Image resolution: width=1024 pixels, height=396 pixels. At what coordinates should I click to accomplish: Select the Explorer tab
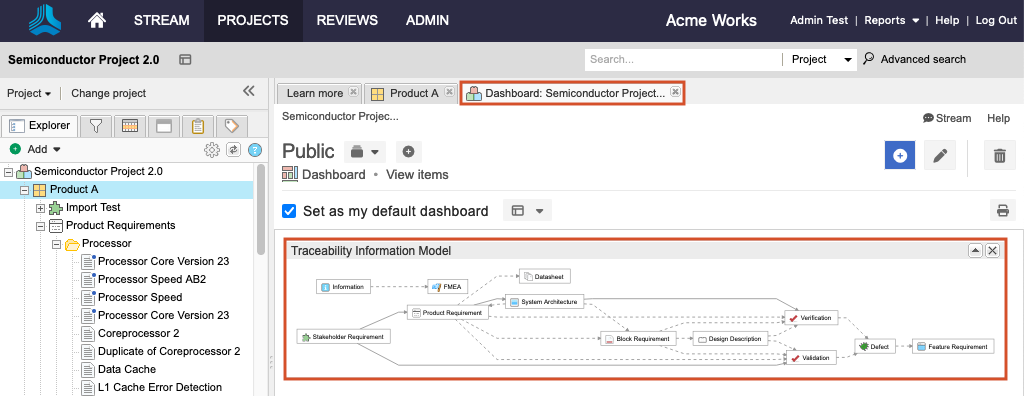point(41,125)
